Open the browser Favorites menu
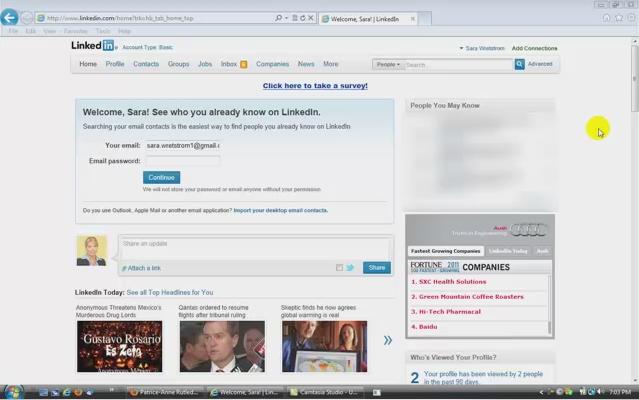This screenshot has width=639, height=400. coord(75,31)
